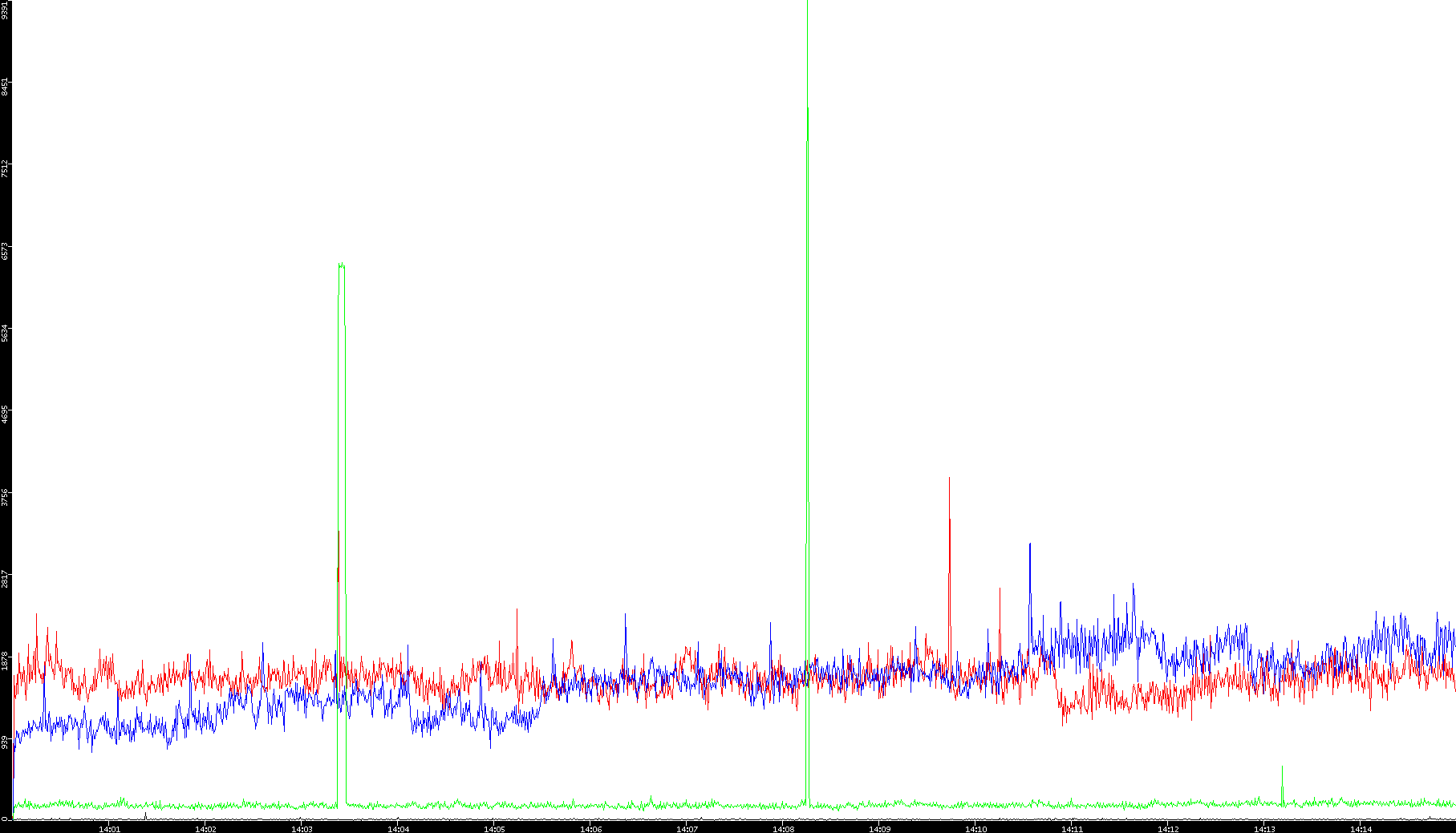The image size is (1456, 833).
Task: Click the 939 y-axis value label
Action: point(5,742)
